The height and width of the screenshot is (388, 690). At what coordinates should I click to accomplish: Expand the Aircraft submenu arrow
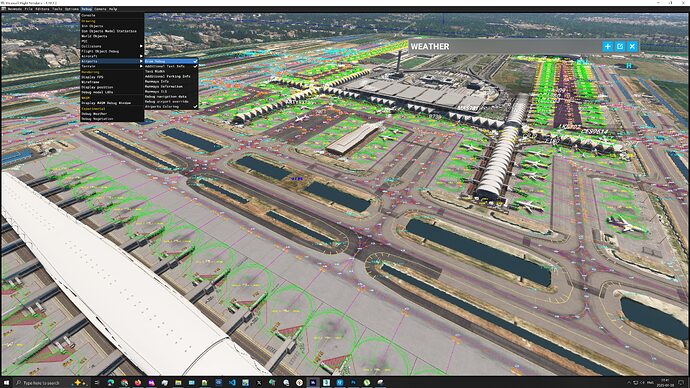(x=141, y=56)
